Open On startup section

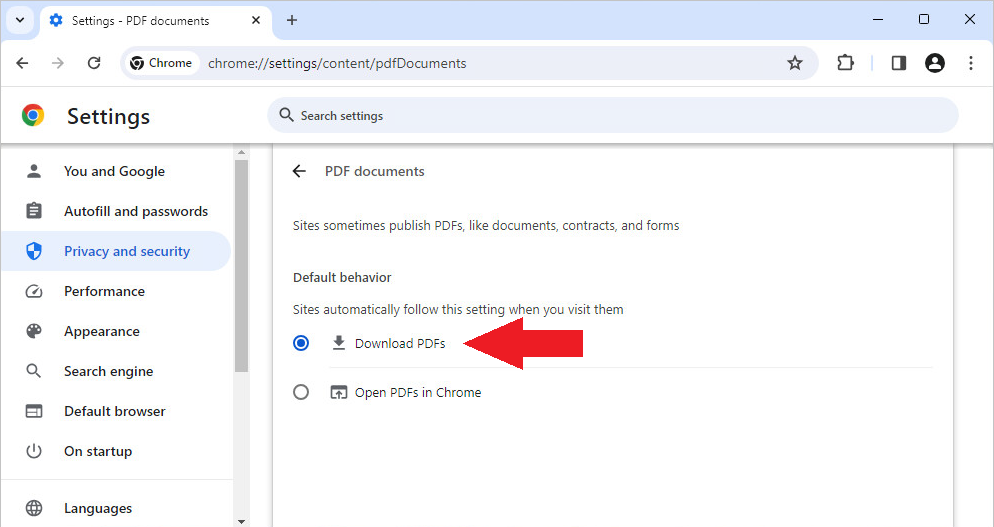tap(115, 451)
